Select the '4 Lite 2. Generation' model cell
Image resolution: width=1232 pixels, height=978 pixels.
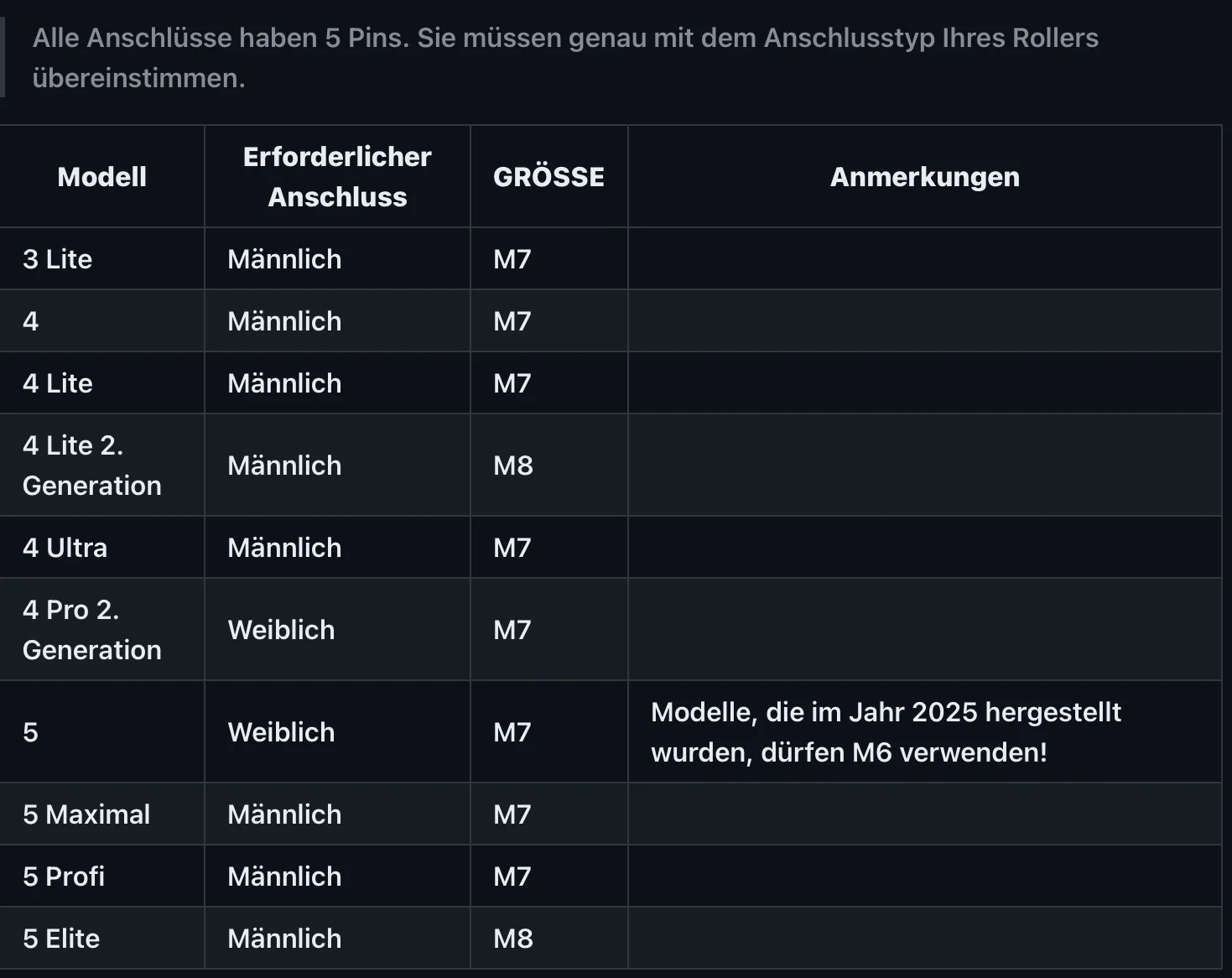pyautogui.click(x=91, y=466)
